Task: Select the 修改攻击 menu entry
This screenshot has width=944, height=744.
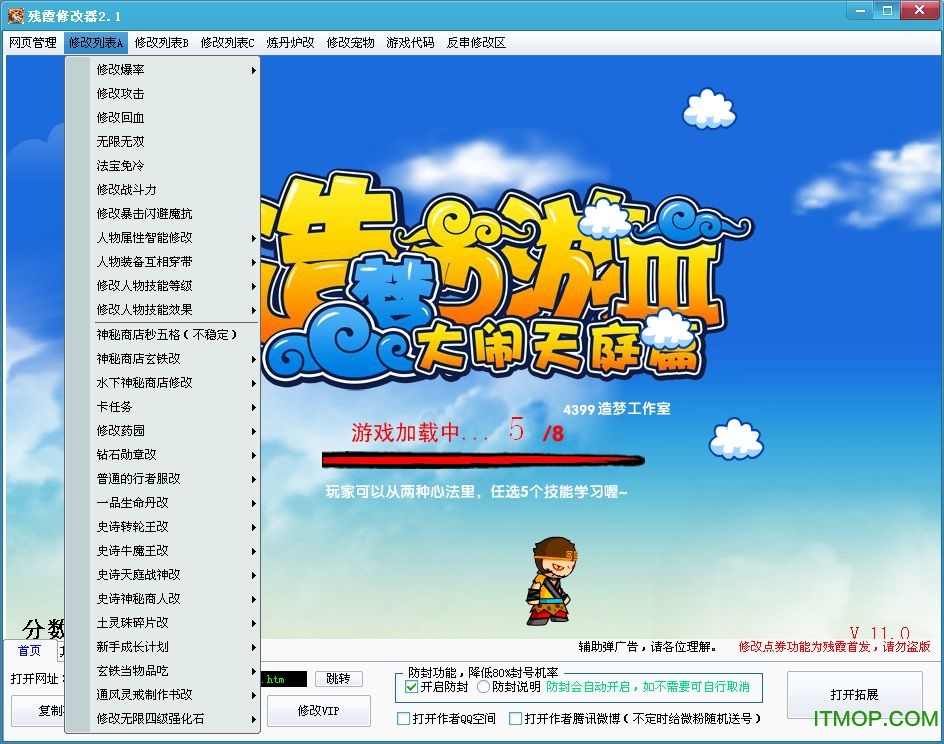Action: click(x=163, y=94)
